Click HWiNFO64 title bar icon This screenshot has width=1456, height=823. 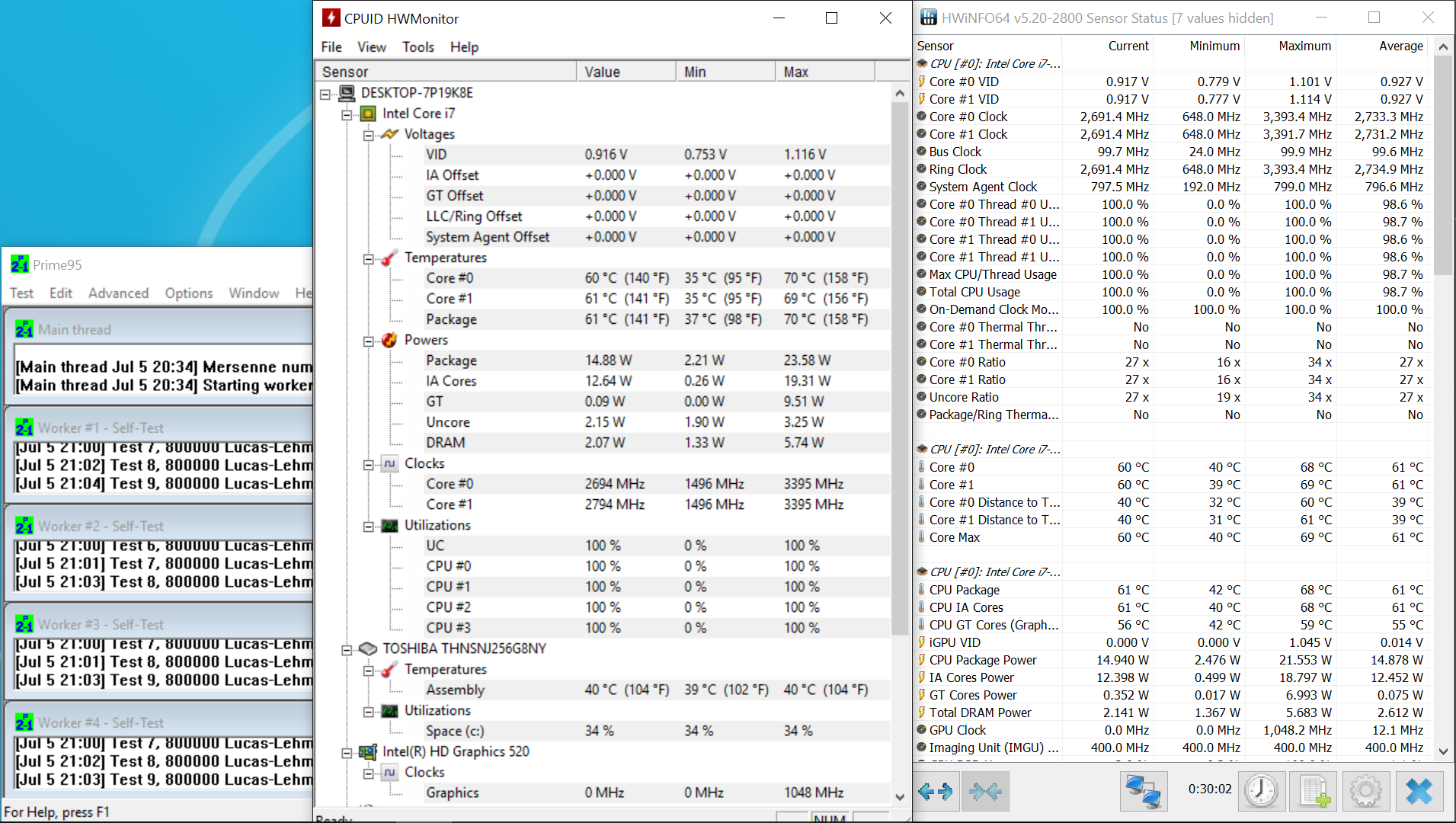click(x=929, y=18)
